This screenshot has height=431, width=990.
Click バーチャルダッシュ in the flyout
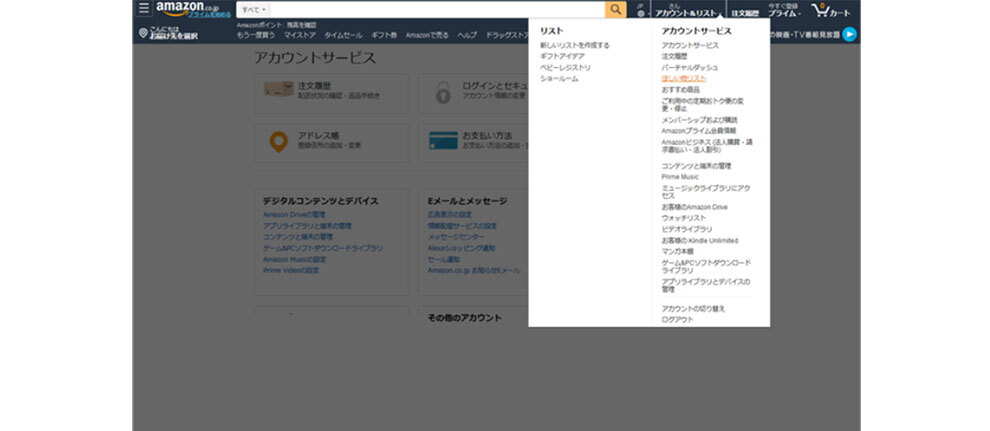click(x=689, y=68)
